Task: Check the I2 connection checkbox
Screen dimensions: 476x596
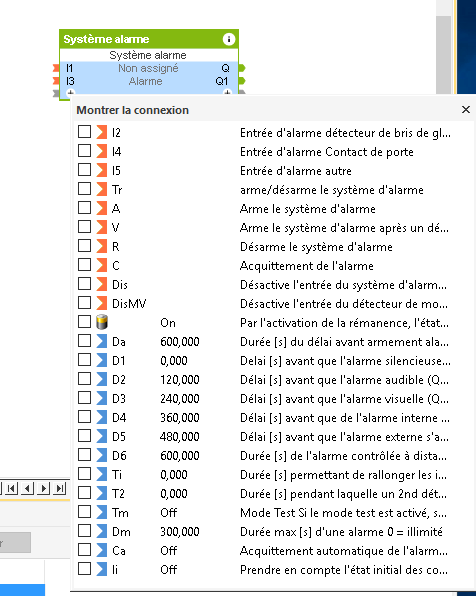Action: (84, 132)
